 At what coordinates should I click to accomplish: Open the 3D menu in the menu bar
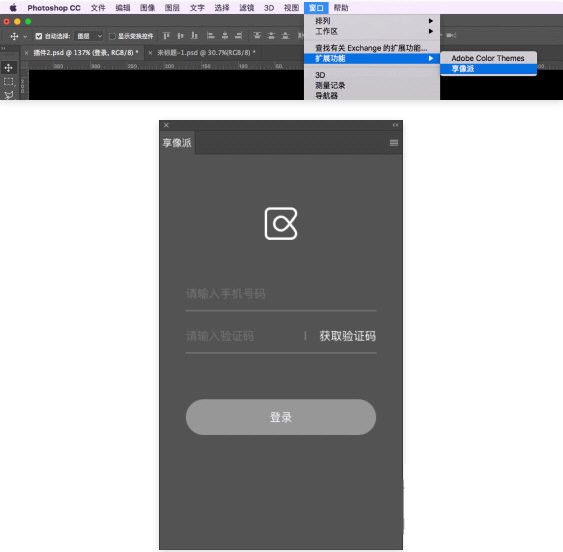click(269, 8)
